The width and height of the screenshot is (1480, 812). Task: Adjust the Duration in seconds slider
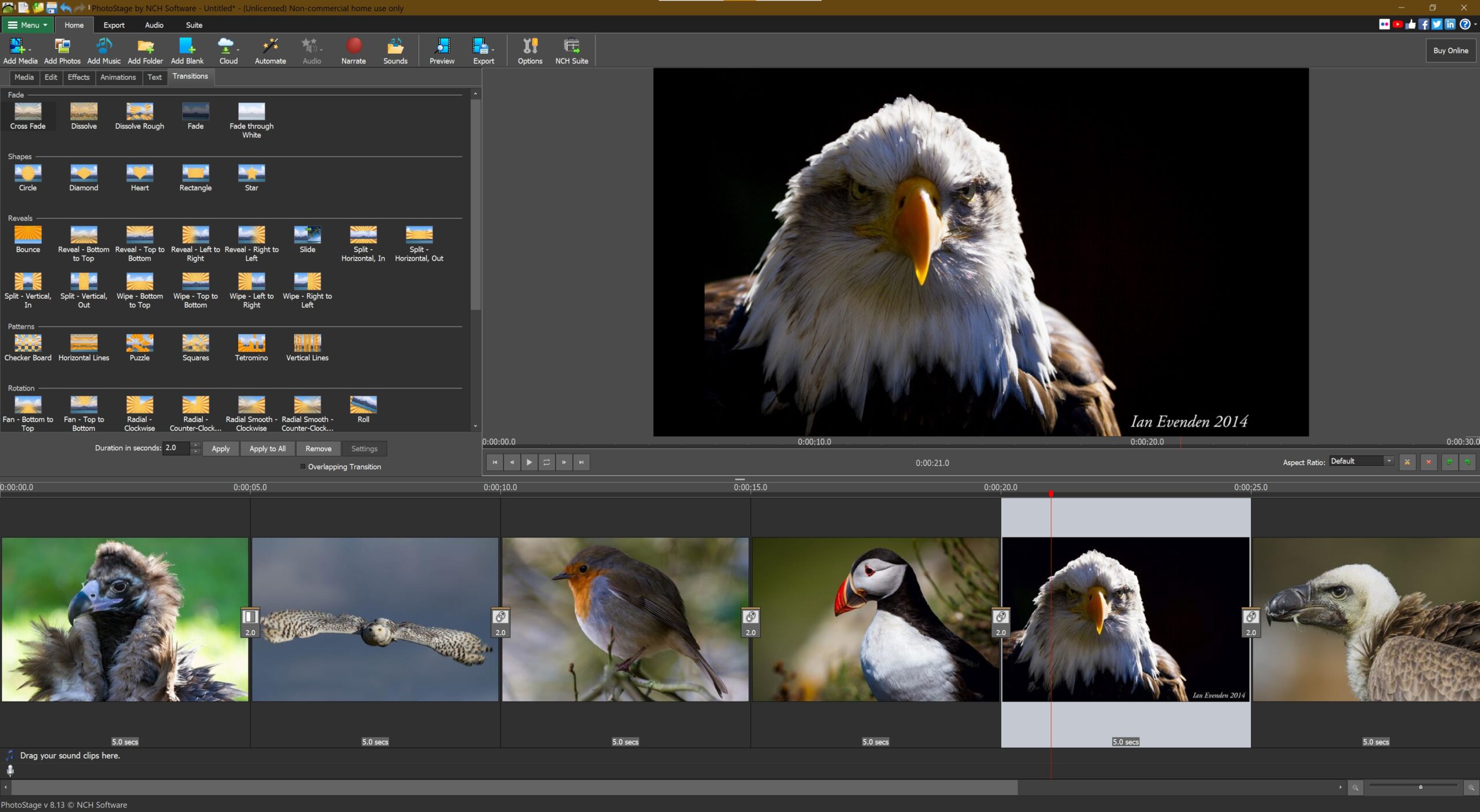pyautogui.click(x=197, y=448)
